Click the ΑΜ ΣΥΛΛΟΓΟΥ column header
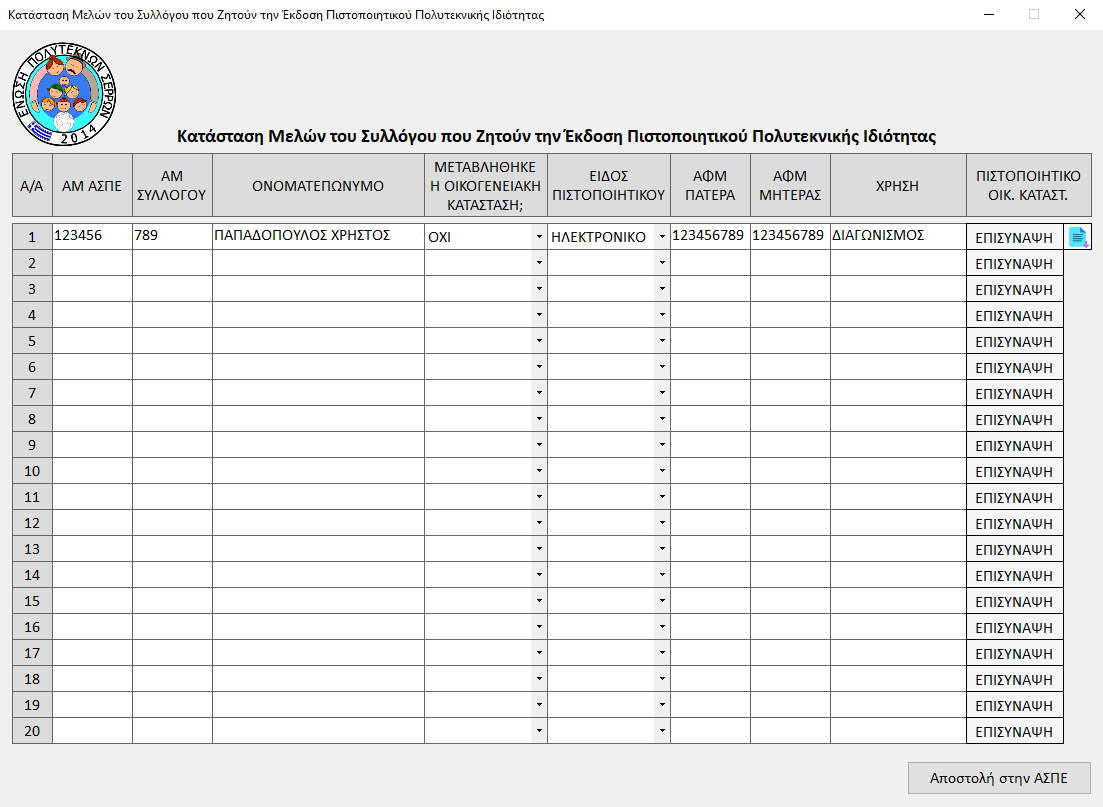1103x807 pixels. pyautogui.click(x=172, y=186)
